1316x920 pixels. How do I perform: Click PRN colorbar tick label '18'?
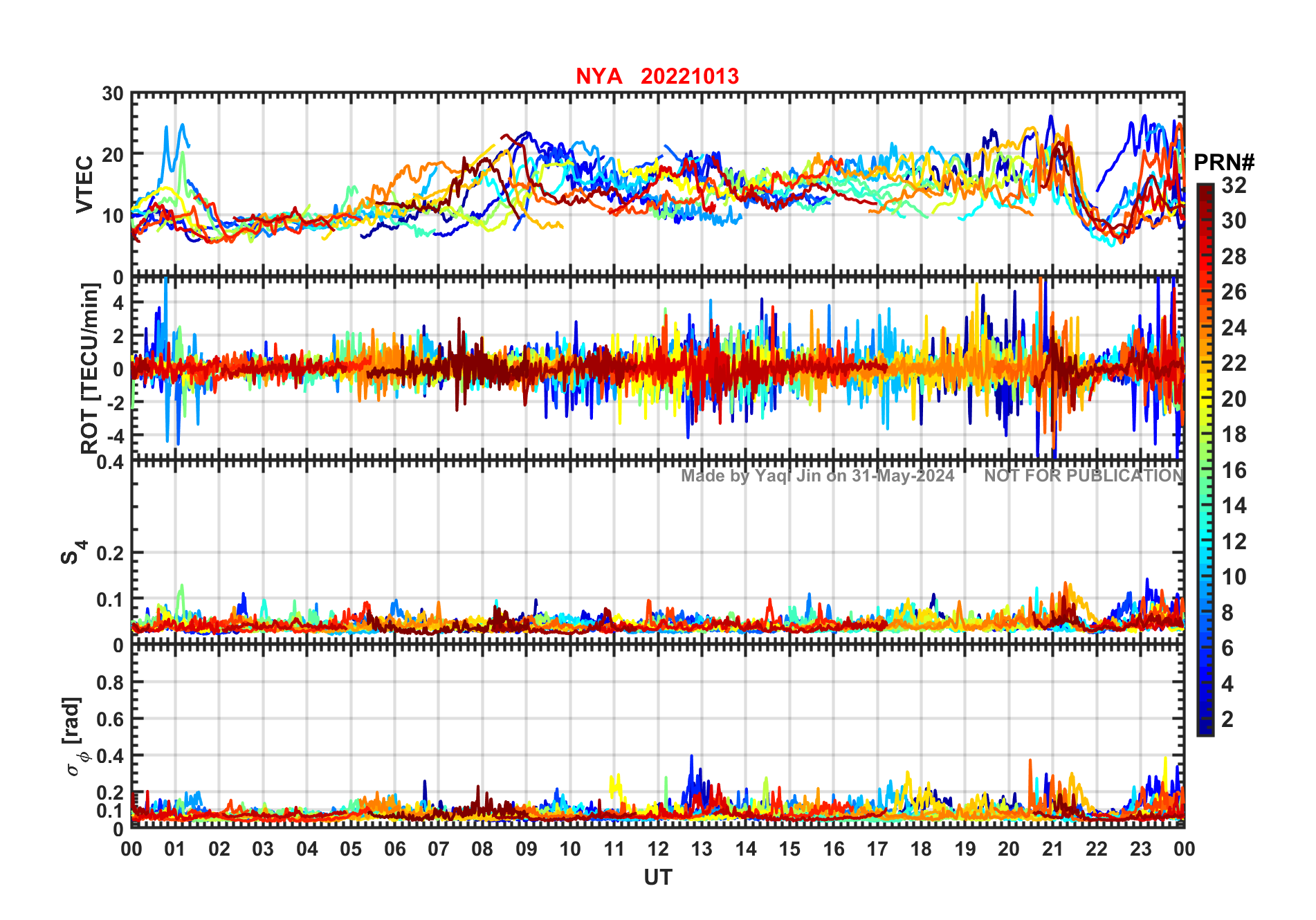pos(1234,434)
